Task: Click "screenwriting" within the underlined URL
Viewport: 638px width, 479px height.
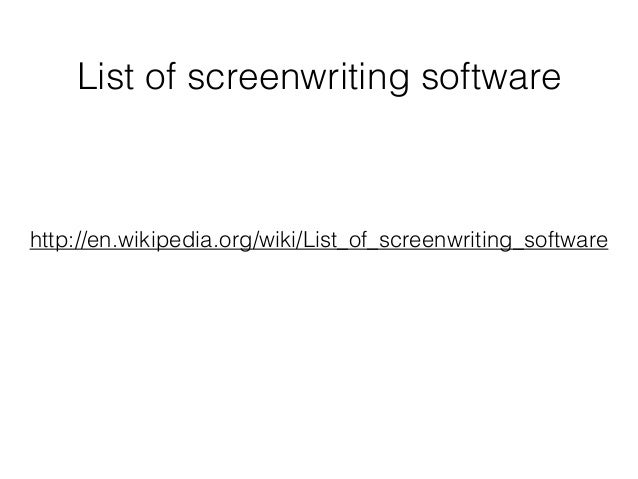Action: click(445, 240)
